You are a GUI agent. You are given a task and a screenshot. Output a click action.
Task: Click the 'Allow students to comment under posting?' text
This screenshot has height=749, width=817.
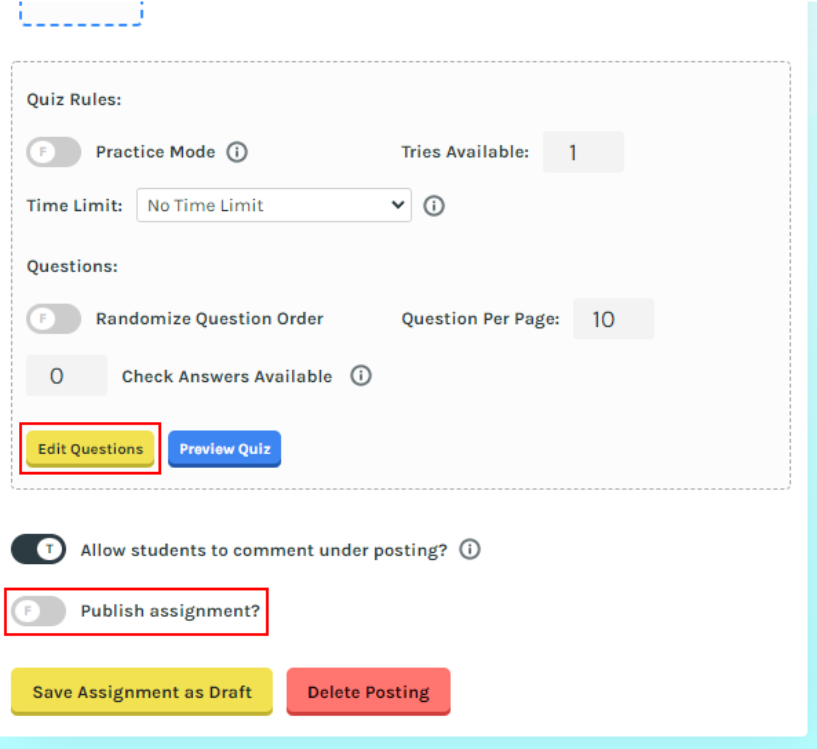click(264, 549)
